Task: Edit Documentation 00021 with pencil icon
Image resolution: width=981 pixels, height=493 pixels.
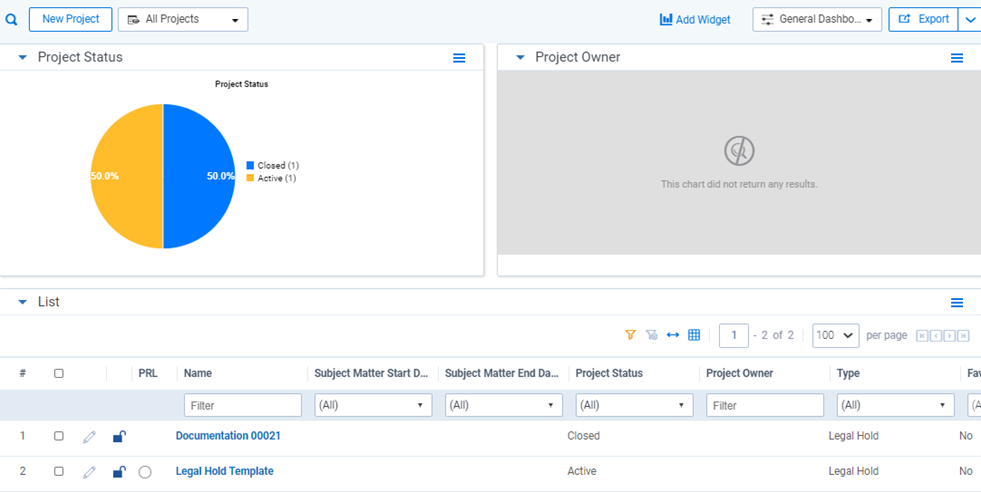Action: [89, 437]
